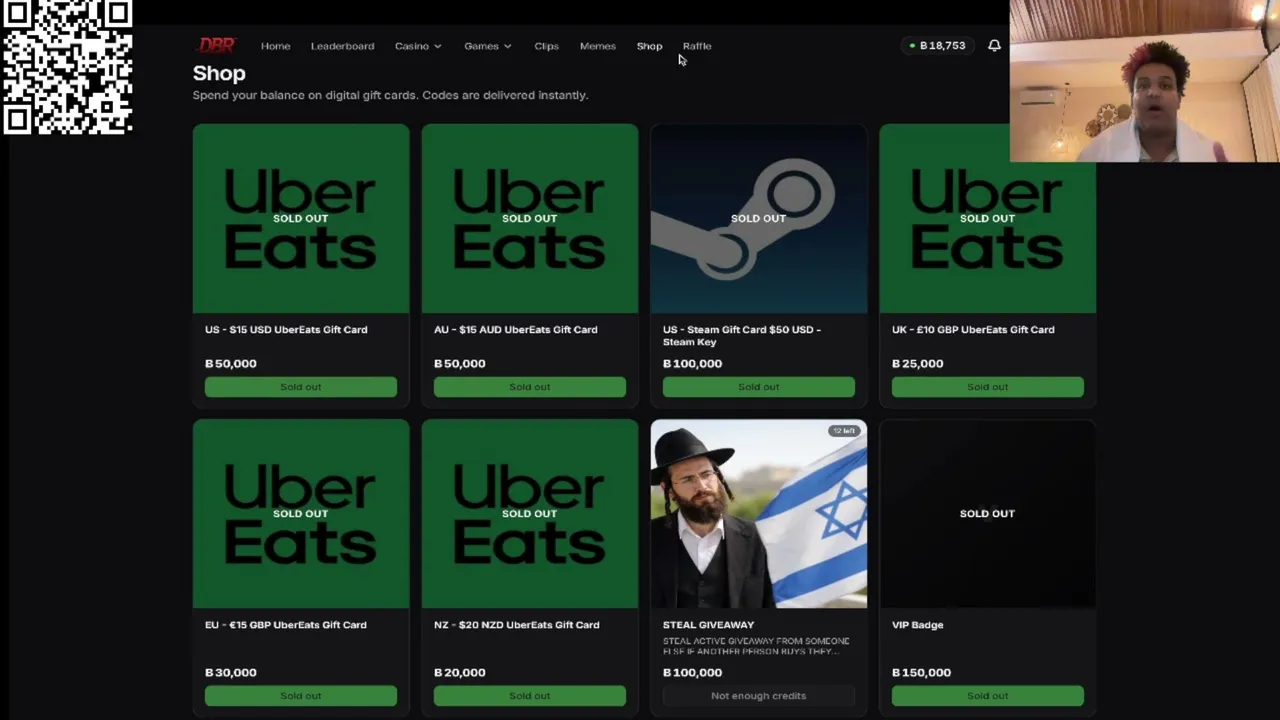The image size is (1280, 720).
Task: Open the EU €15 UberEats card image
Action: [301, 513]
